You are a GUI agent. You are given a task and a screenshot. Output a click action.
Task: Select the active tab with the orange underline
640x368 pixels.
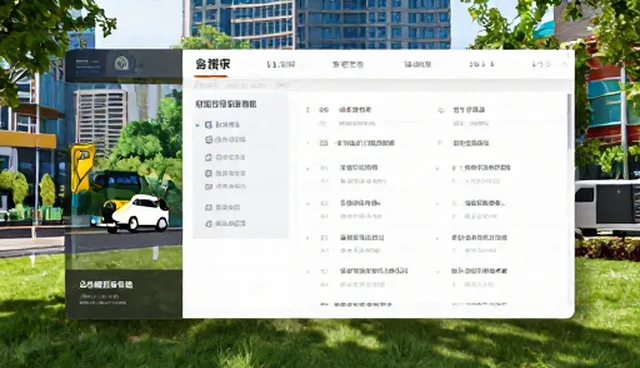[x=212, y=64]
